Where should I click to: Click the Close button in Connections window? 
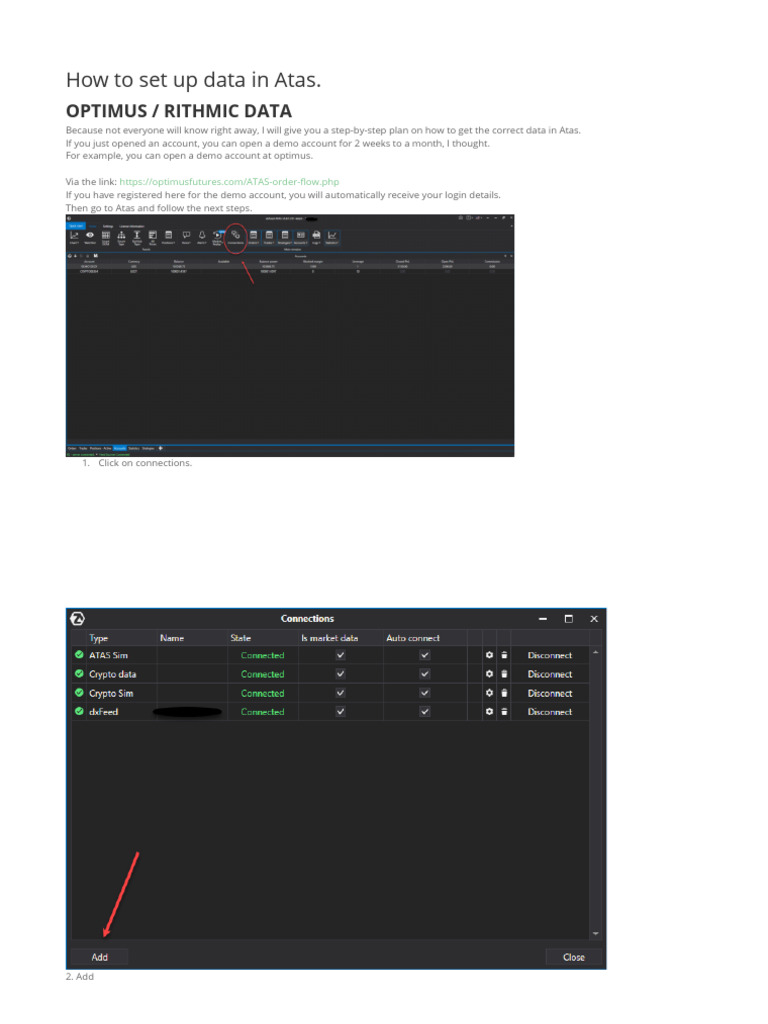(574, 957)
